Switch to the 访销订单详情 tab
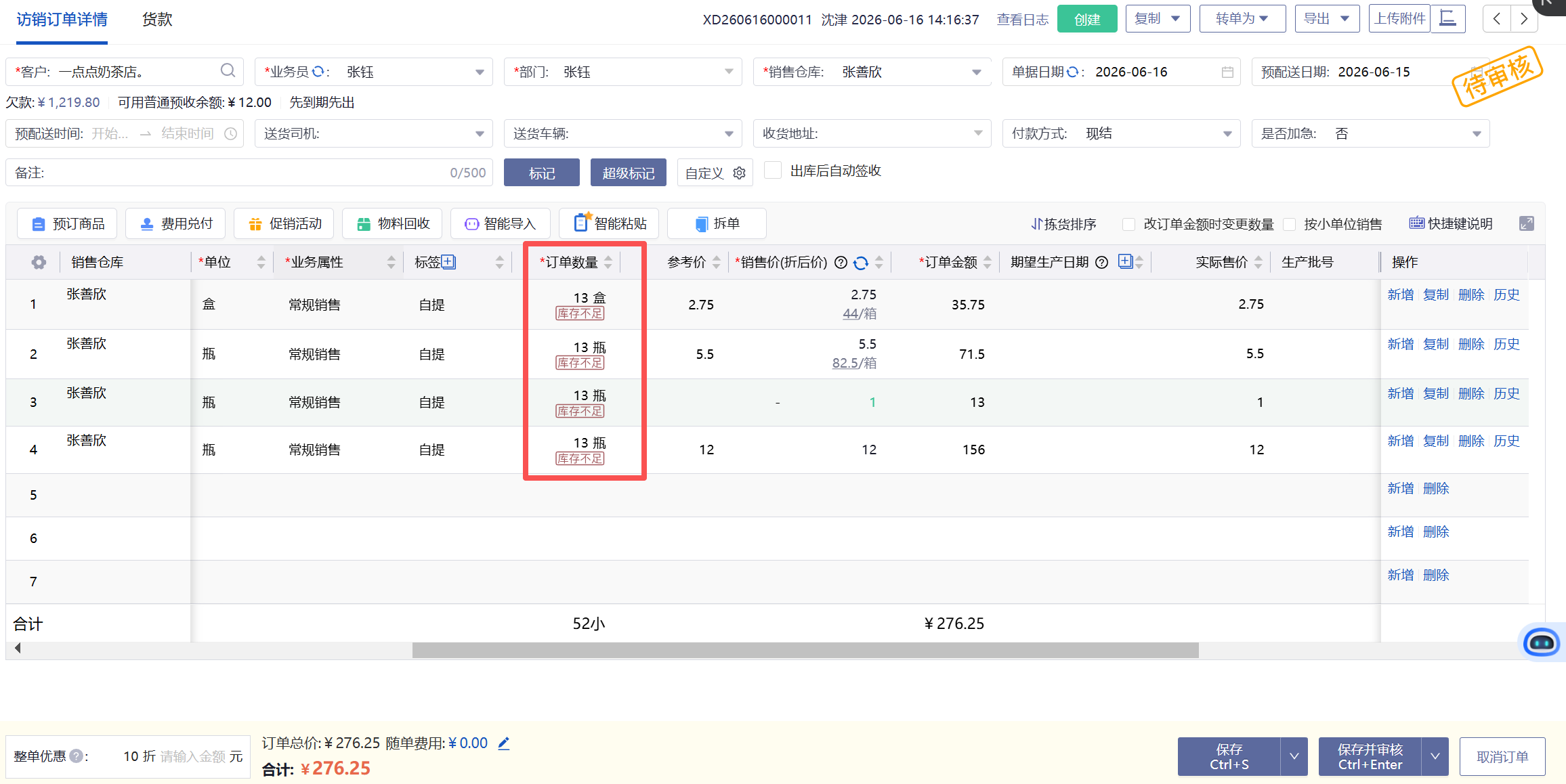The height and width of the screenshot is (784, 1566). tap(62, 20)
